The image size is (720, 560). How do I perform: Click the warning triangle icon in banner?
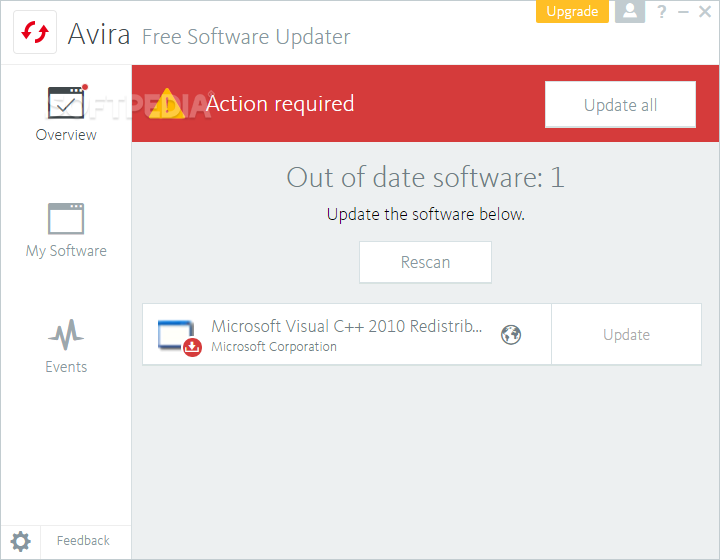click(x=167, y=104)
